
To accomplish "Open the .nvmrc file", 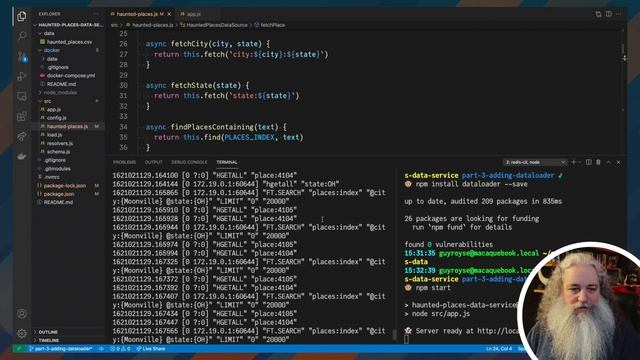I will click(x=52, y=177).
